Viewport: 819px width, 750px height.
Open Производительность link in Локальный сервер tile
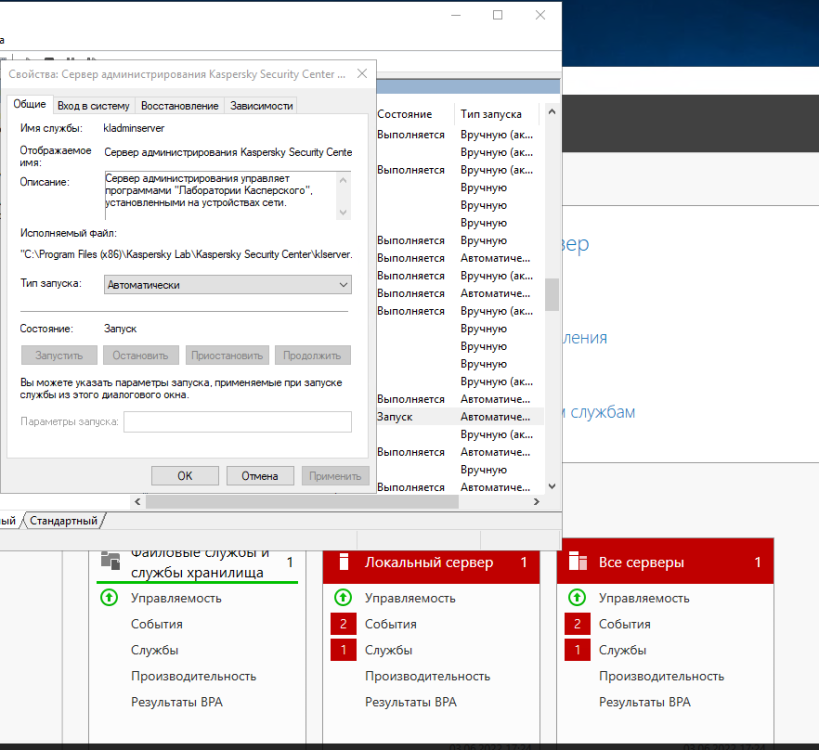click(x=427, y=676)
